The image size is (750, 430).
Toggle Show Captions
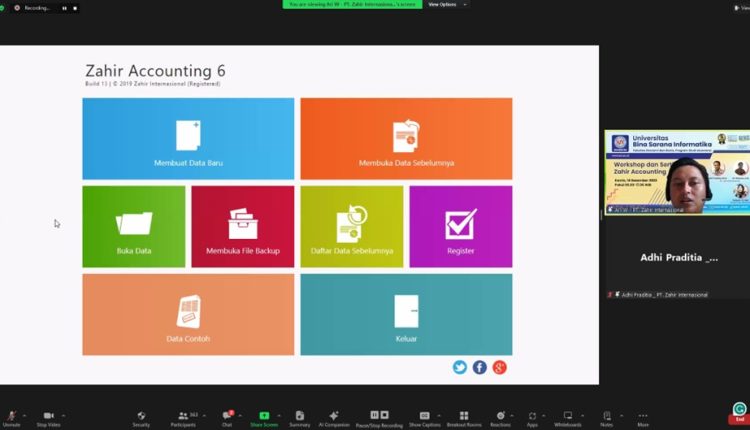[424, 419]
